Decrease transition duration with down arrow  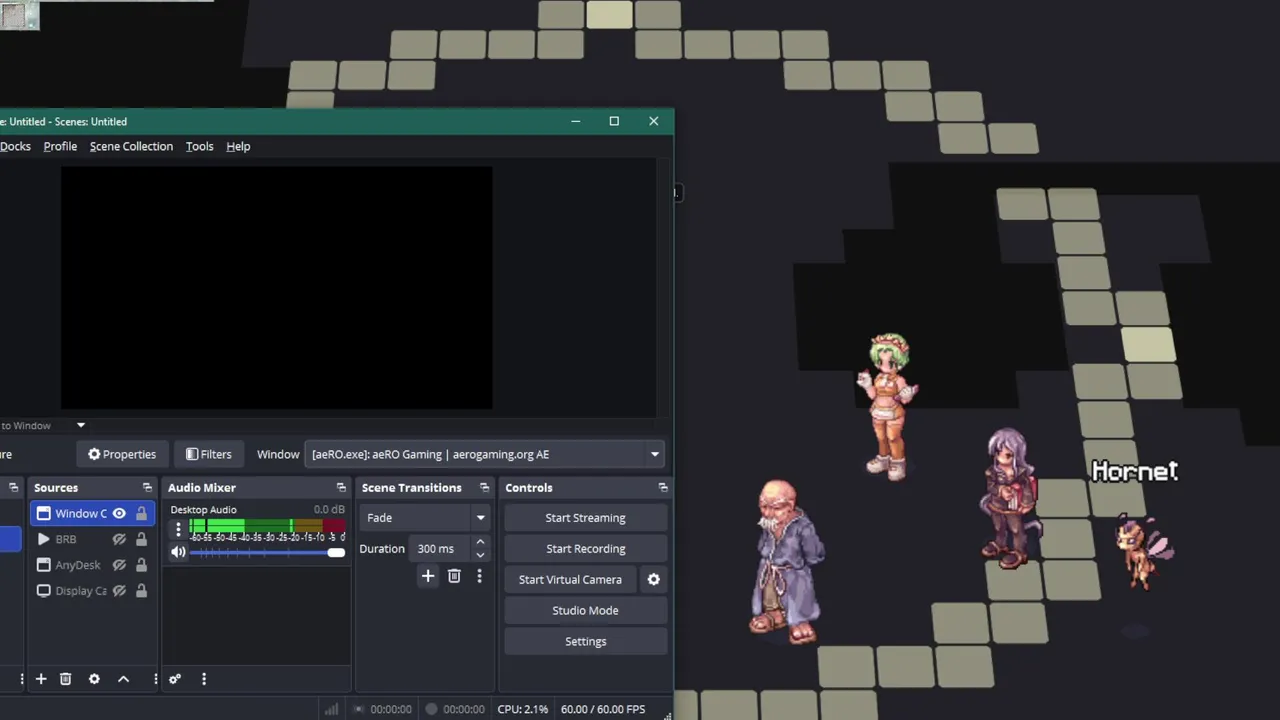(x=480, y=555)
